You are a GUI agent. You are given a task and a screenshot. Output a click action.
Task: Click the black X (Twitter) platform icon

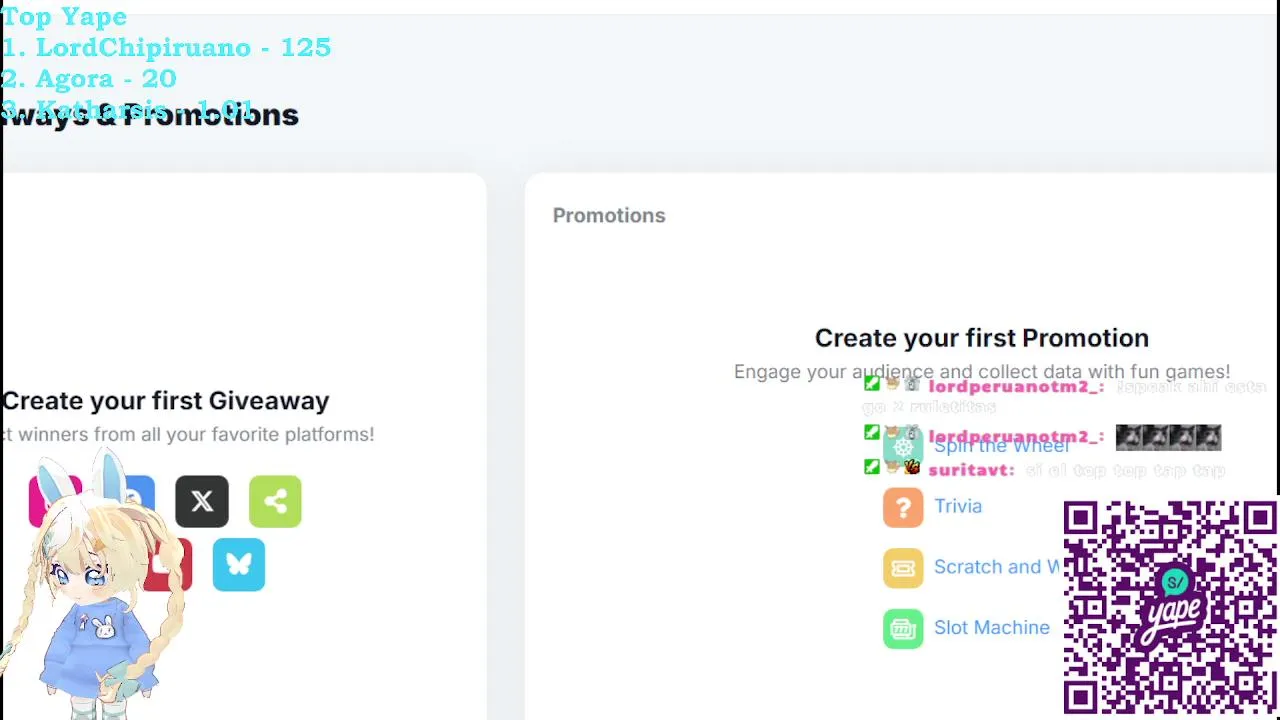tap(202, 501)
